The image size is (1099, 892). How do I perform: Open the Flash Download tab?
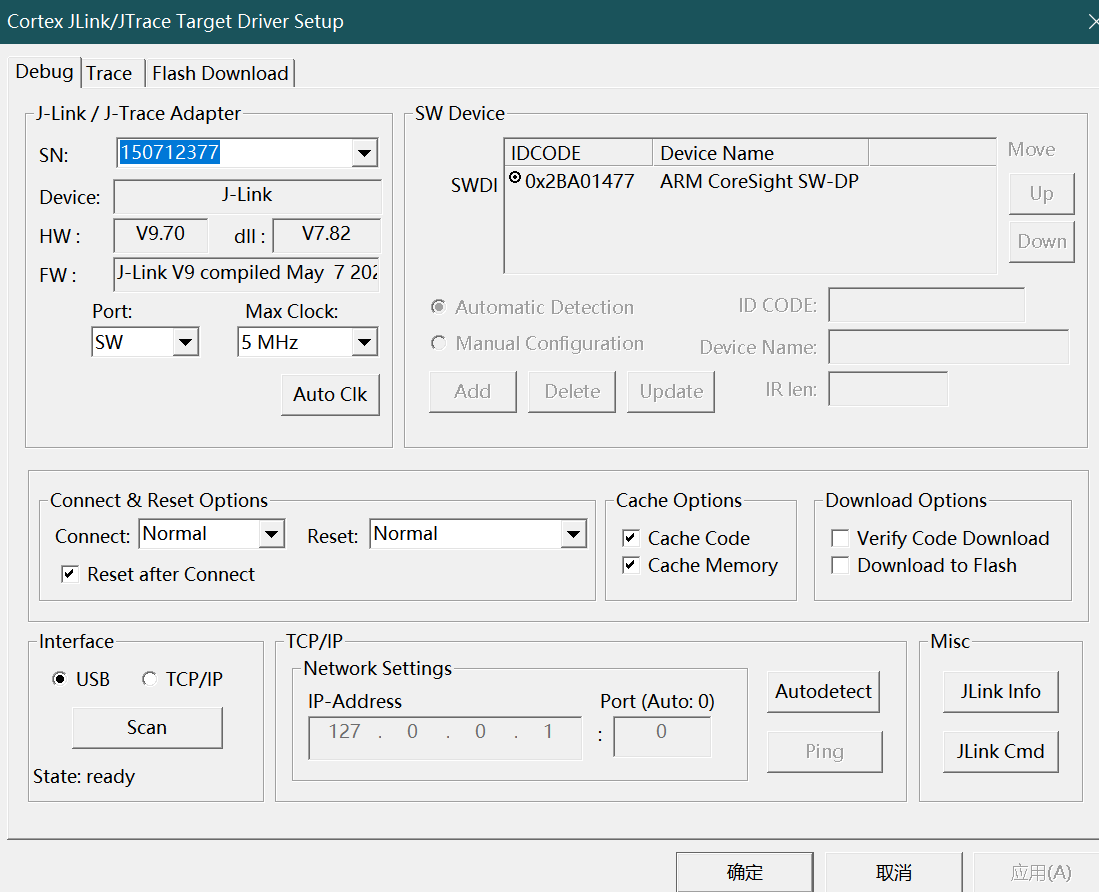[220, 74]
